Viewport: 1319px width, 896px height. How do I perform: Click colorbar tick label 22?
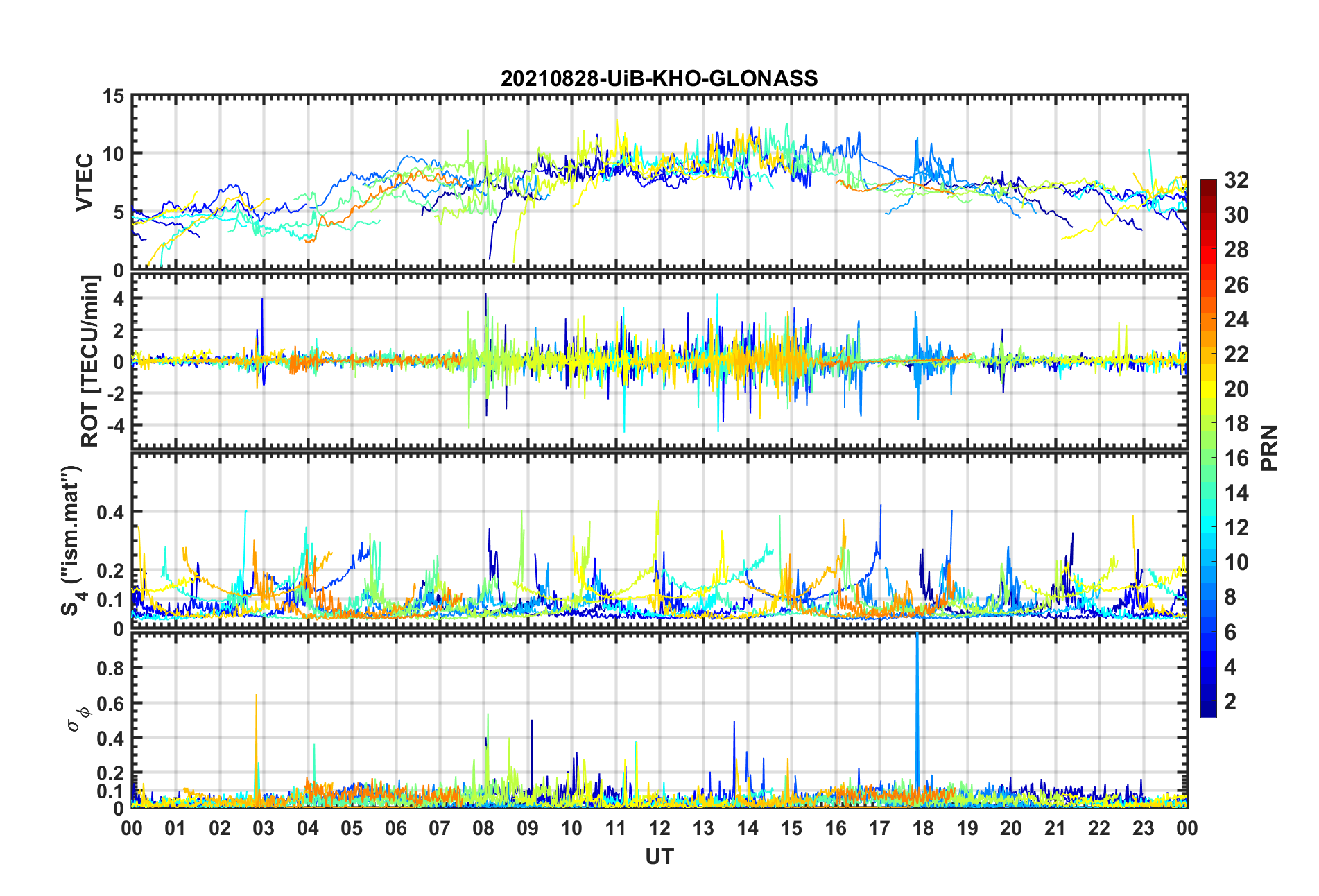[1236, 354]
